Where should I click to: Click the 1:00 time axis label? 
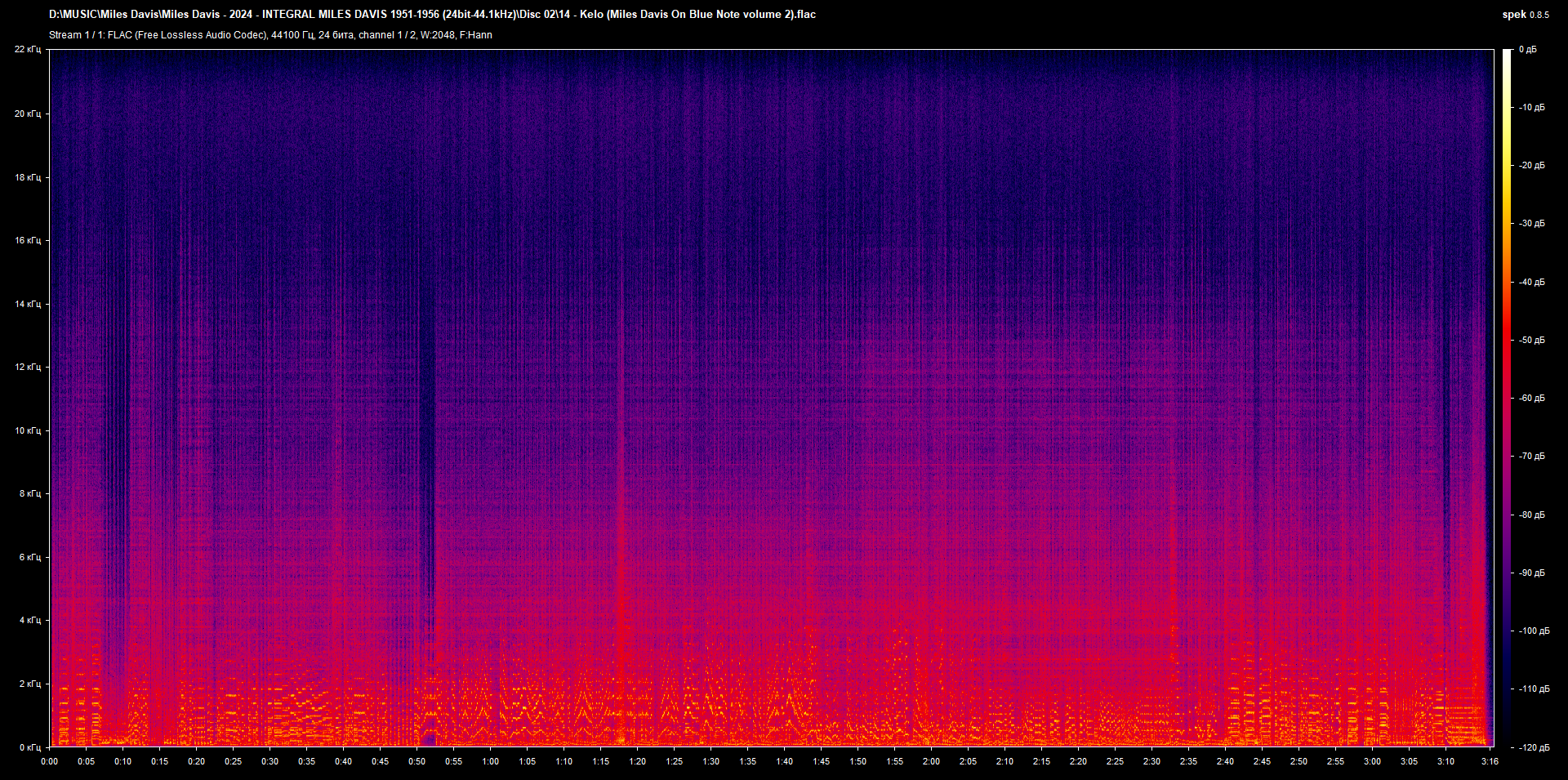pos(490,761)
